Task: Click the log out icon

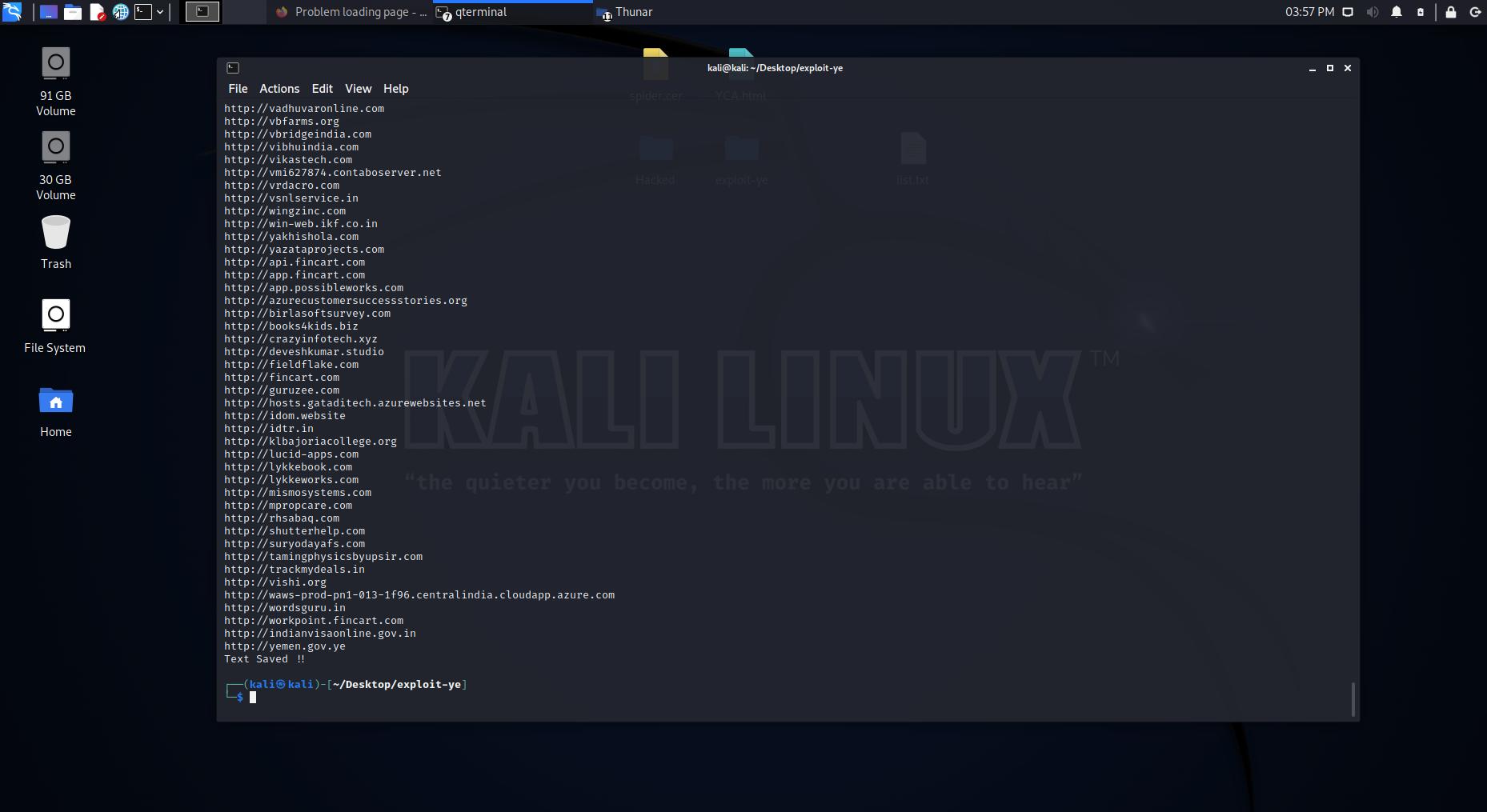Action: point(1475,12)
